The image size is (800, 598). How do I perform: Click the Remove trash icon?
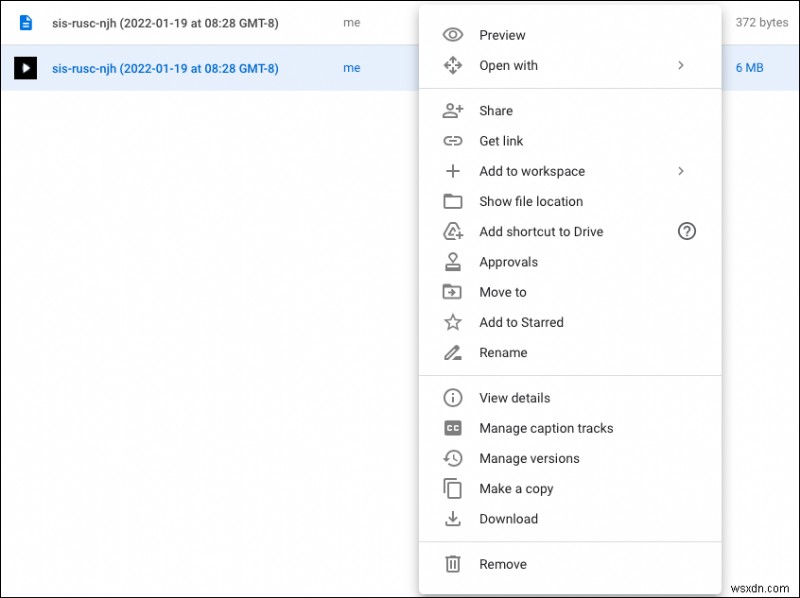(453, 564)
